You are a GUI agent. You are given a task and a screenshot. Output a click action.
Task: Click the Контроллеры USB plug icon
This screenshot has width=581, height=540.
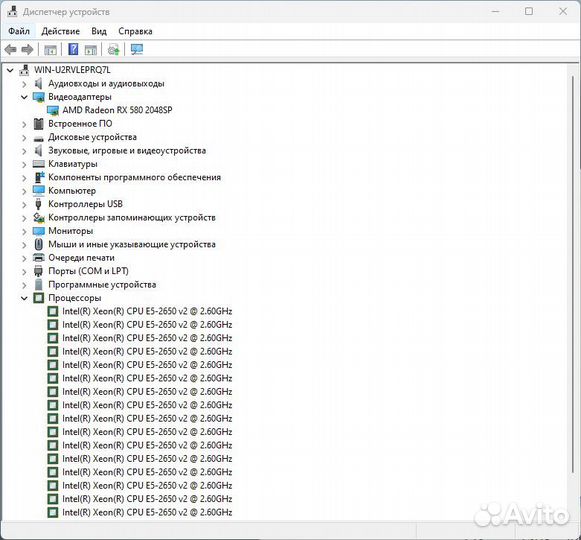click(x=38, y=204)
